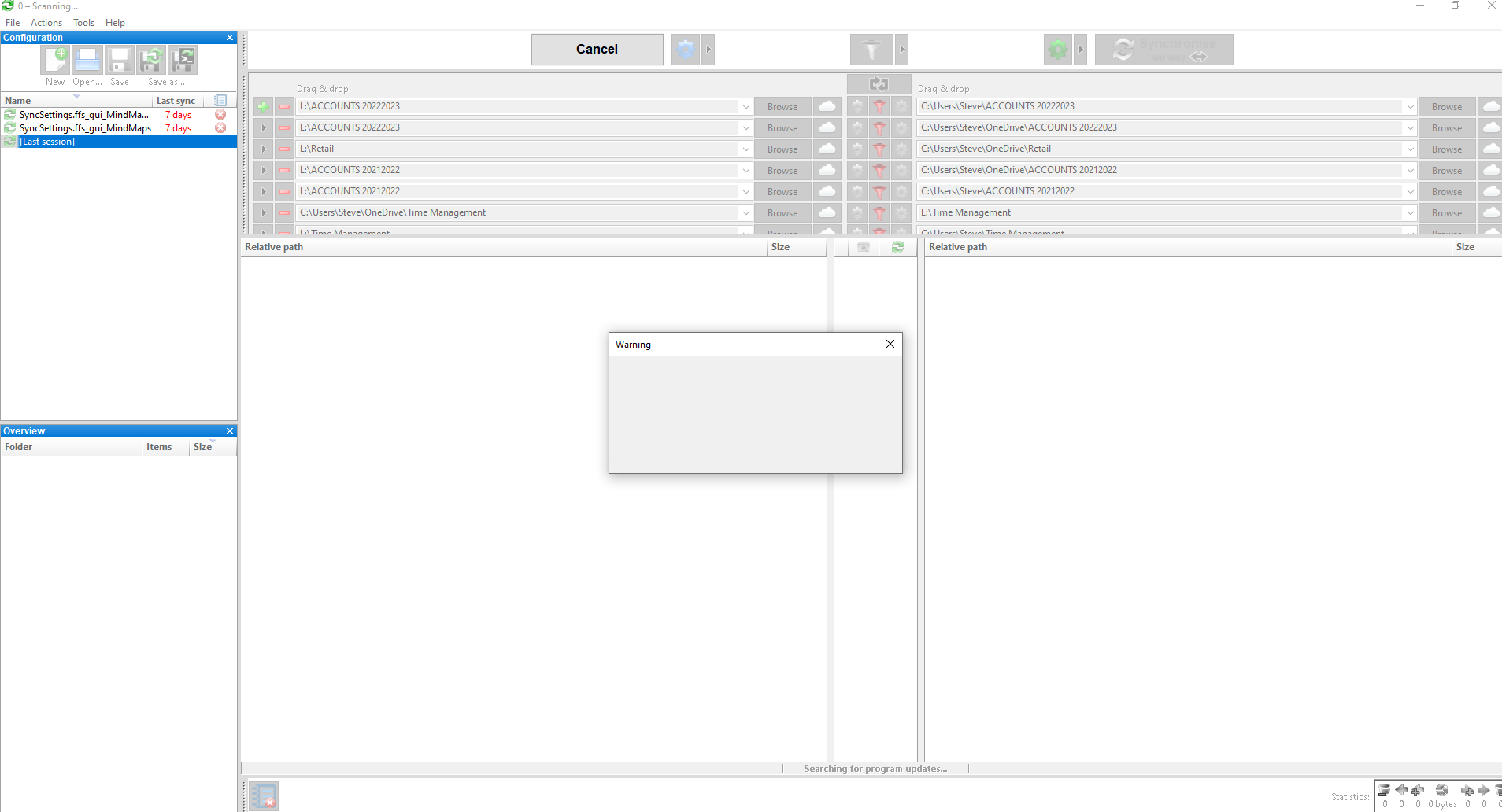This screenshot has width=1502, height=812.
Task: Click the Save as GUI job icon
Action: pos(151,61)
